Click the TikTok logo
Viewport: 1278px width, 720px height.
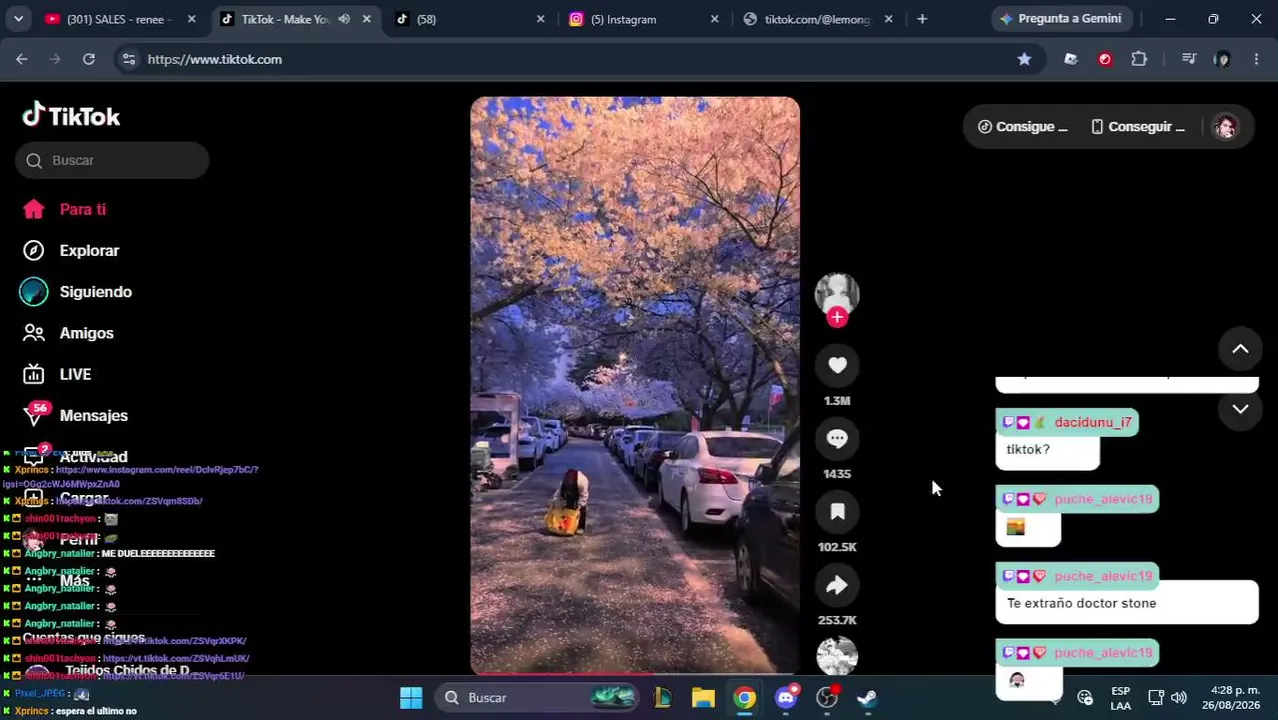tap(71, 116)
